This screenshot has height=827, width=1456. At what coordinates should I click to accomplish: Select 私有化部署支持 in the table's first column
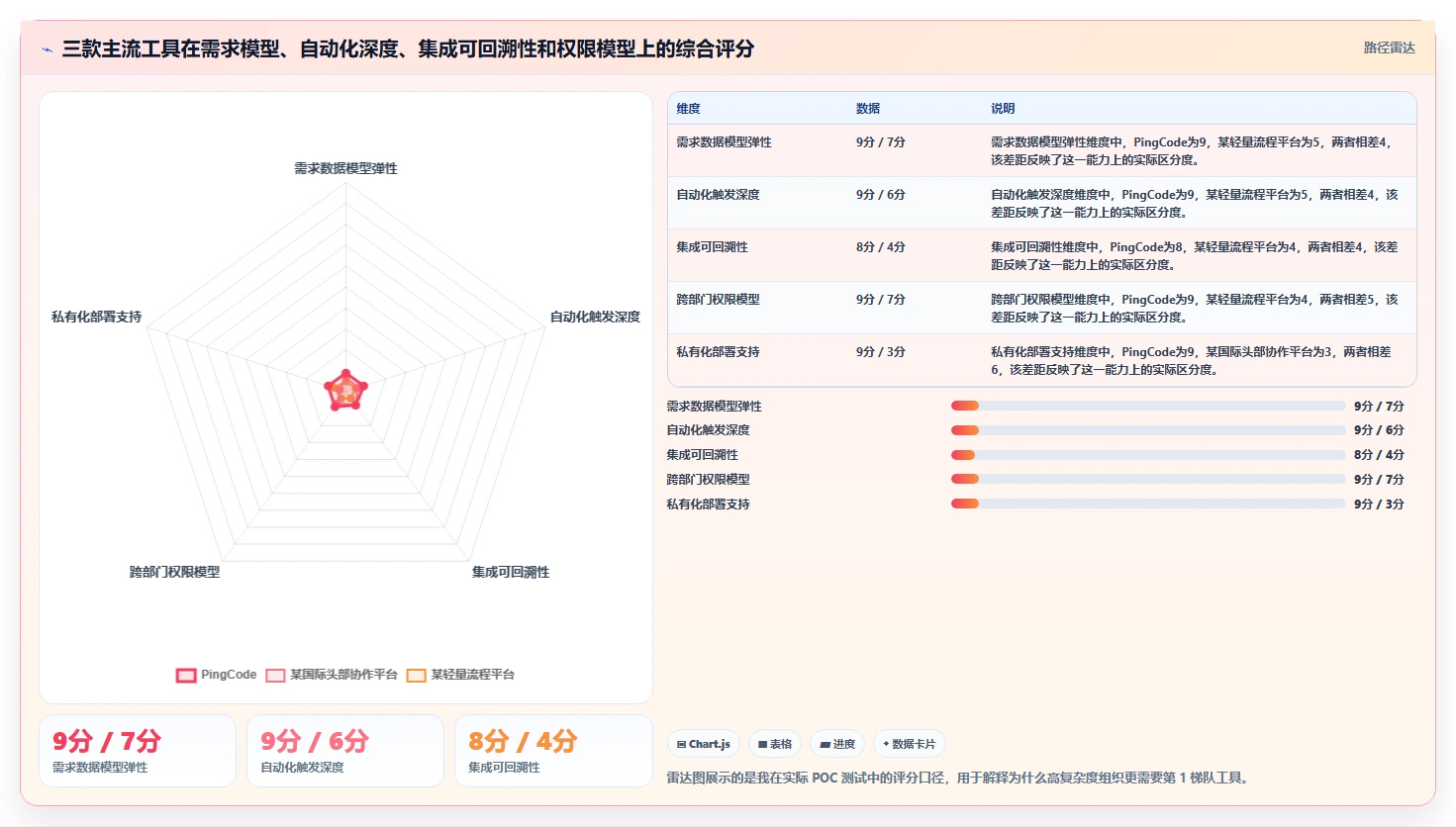pos(718,352)
